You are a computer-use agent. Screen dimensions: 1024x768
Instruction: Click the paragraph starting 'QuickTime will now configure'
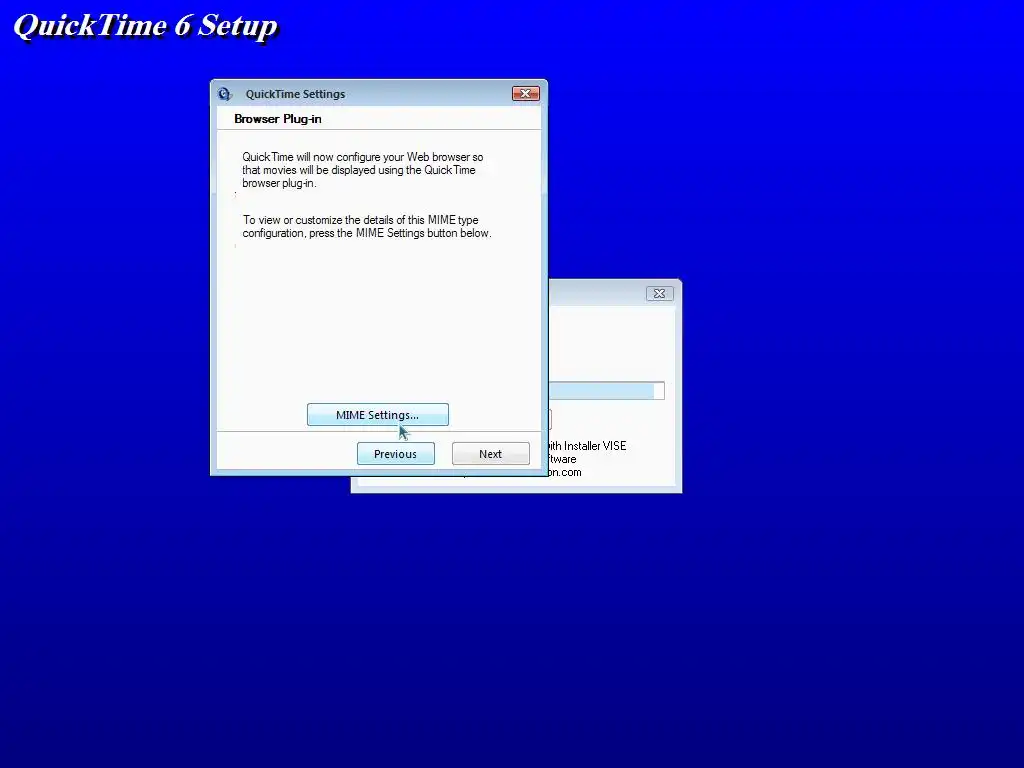click(363, 170)
